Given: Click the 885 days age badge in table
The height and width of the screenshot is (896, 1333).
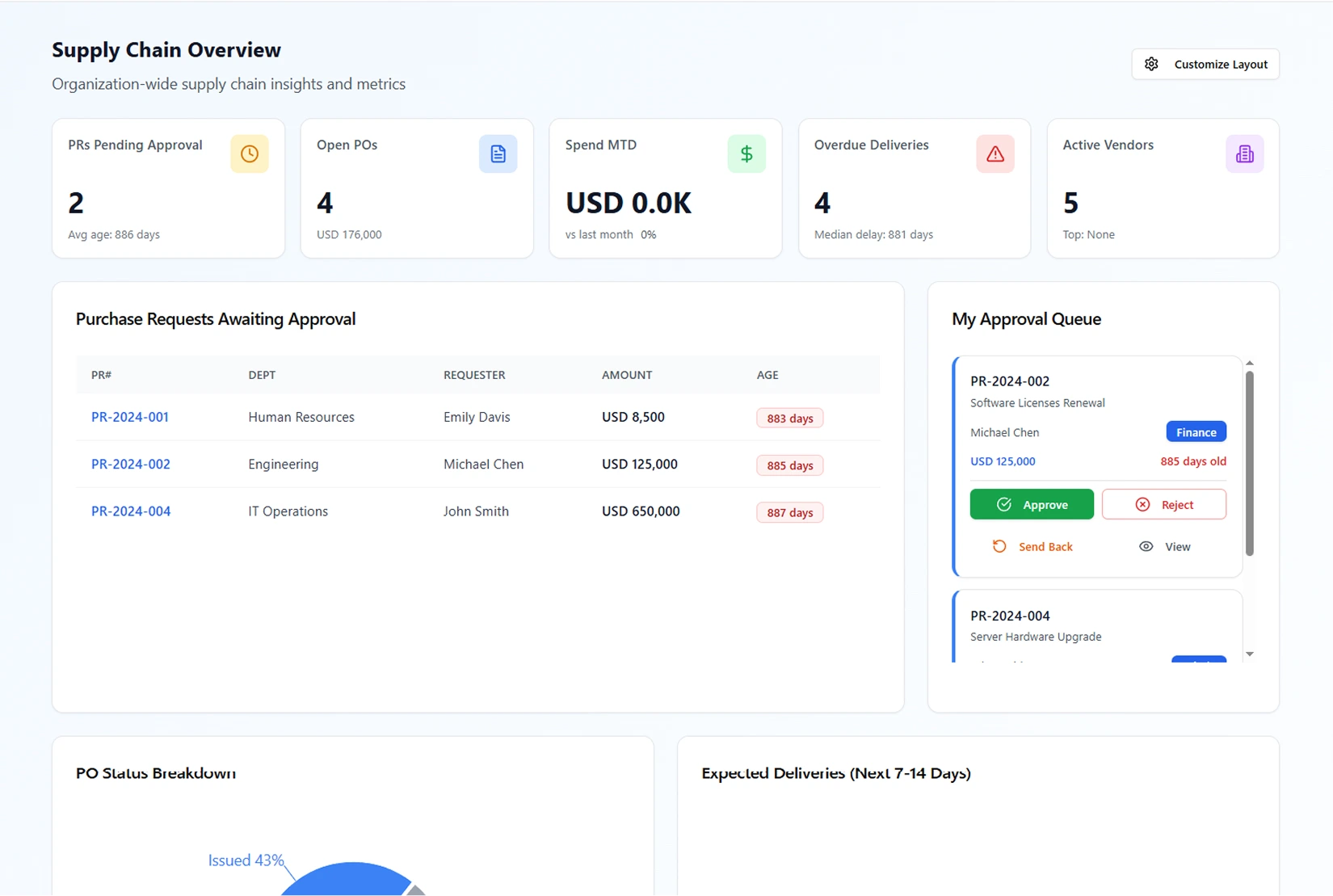Looking at the screenshot, I should pos(789,465).
